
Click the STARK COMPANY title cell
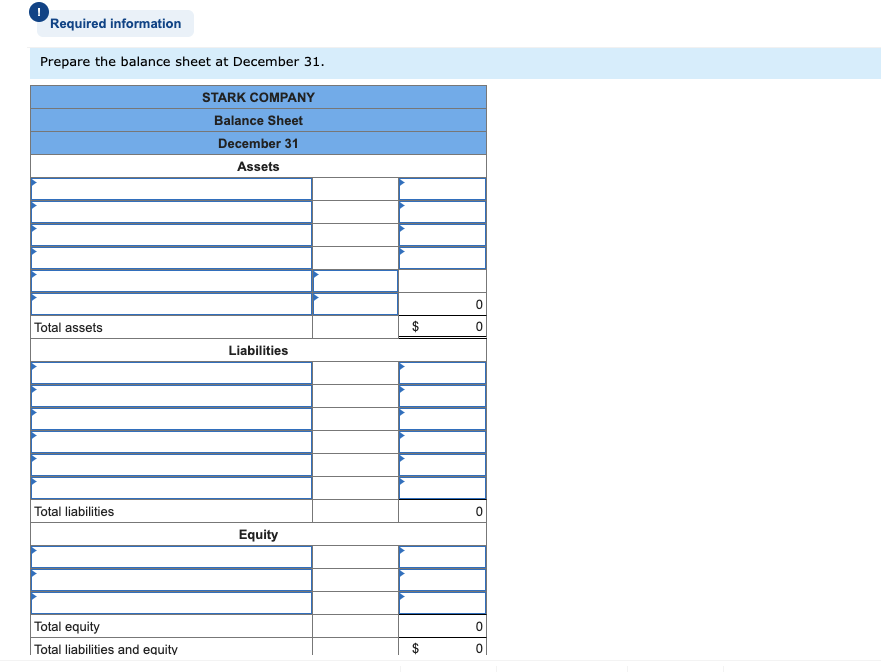click(x=258, y=97)
